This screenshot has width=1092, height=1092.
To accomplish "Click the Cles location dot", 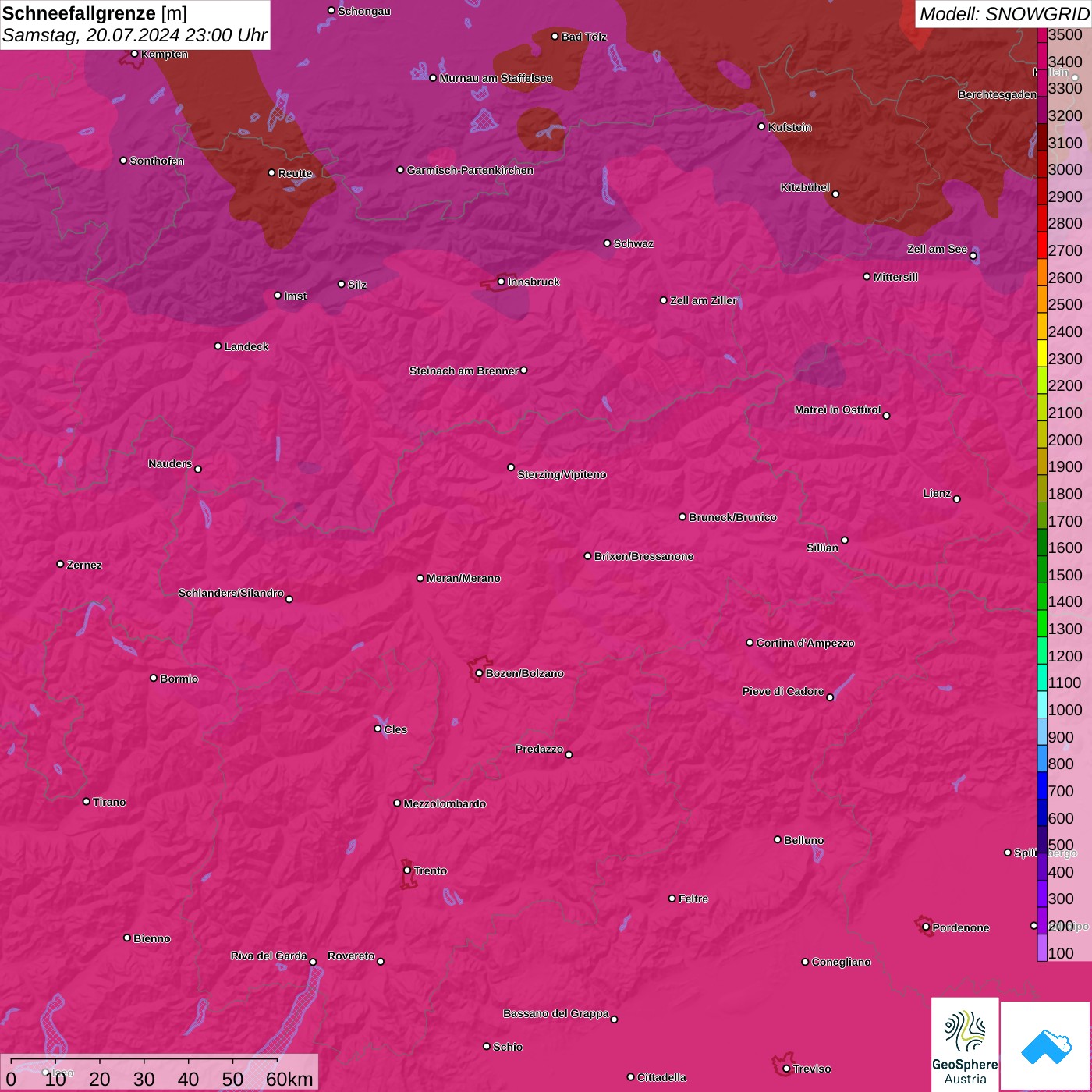I will click(378, 729).
